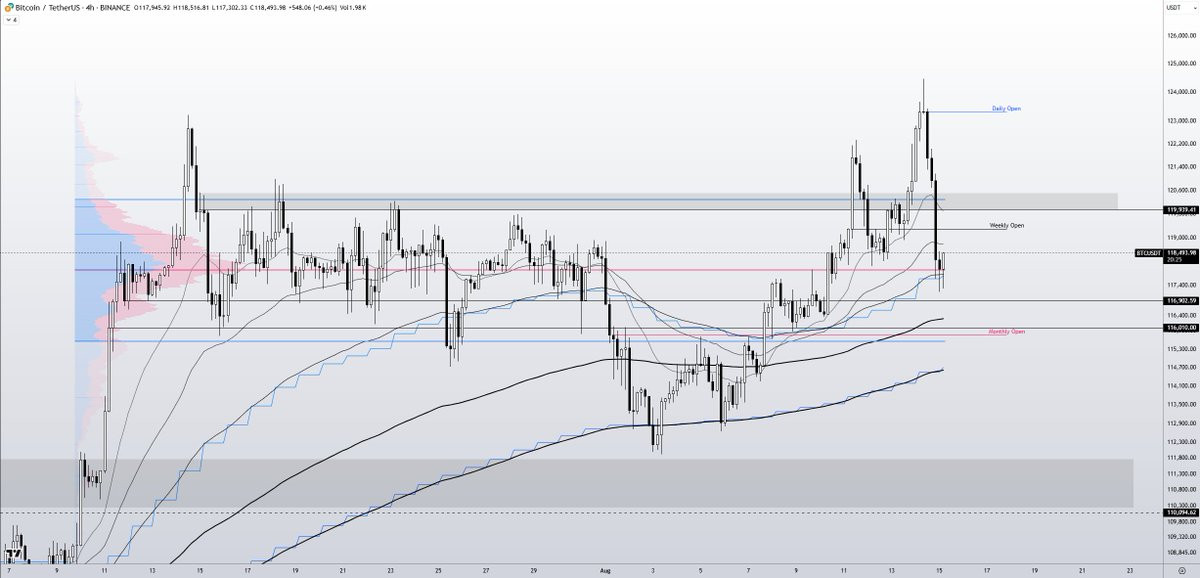Click the 119,939.41 horizontal line price label

(x=1180, y=210)
